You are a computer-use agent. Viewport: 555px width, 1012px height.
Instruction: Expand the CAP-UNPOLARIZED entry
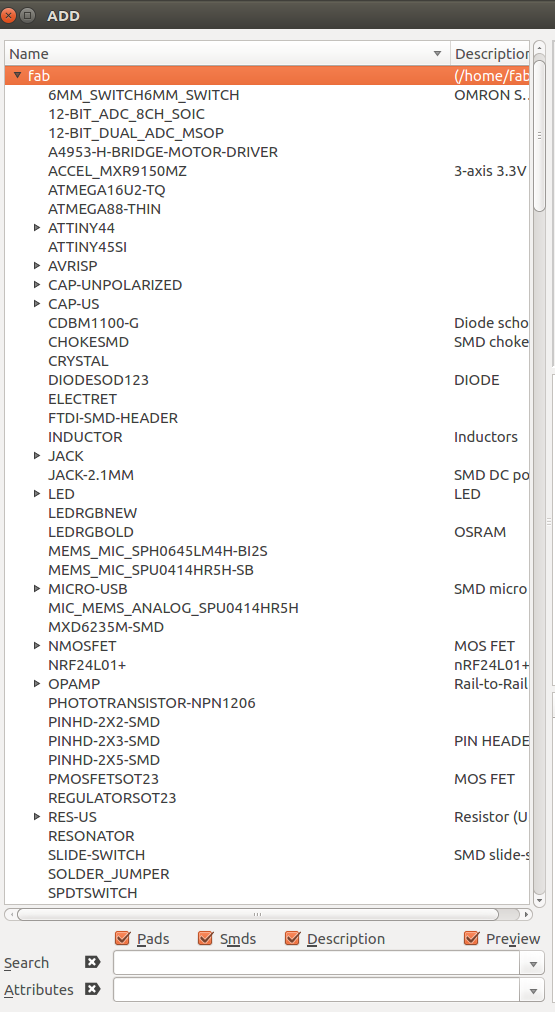click(x=37, y=284)
